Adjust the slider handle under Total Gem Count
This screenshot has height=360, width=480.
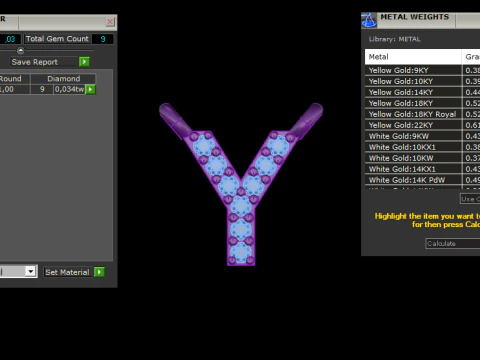coord(21,51)
